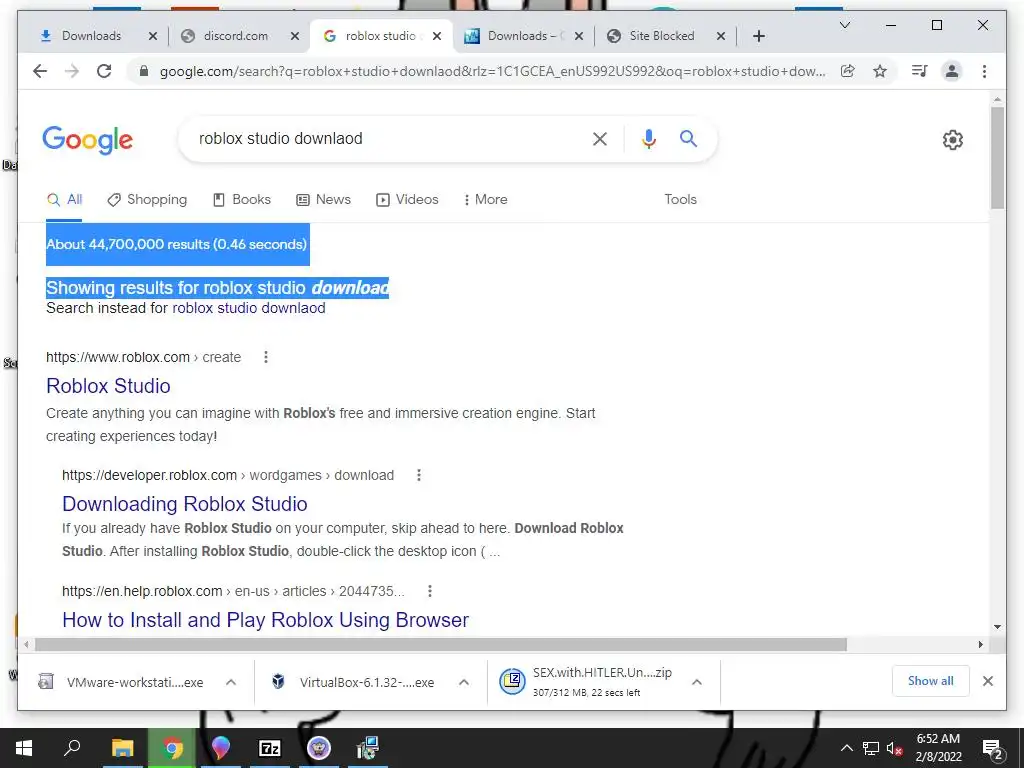Reload the current page

click(104, 71)
